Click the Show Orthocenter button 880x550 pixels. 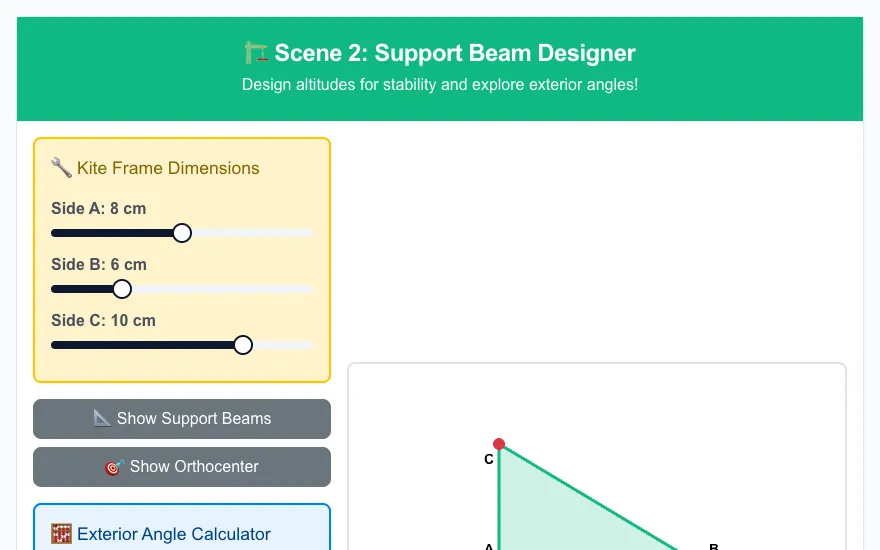click(182, 467)
